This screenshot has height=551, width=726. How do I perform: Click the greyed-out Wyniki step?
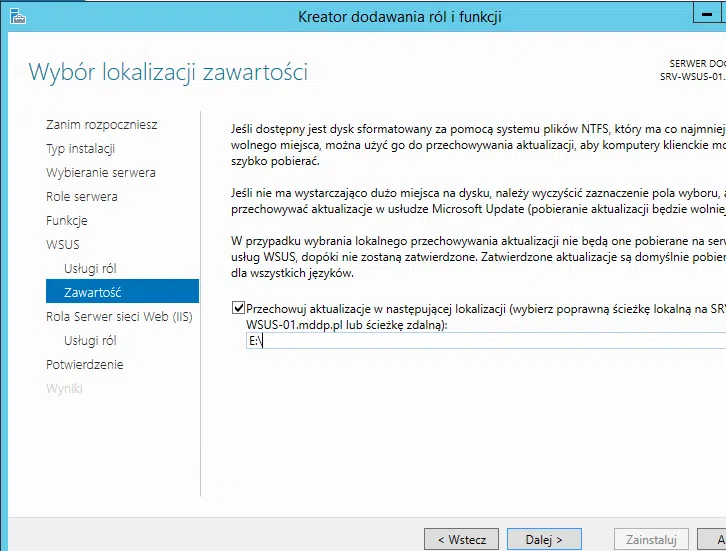pos(64,389)
